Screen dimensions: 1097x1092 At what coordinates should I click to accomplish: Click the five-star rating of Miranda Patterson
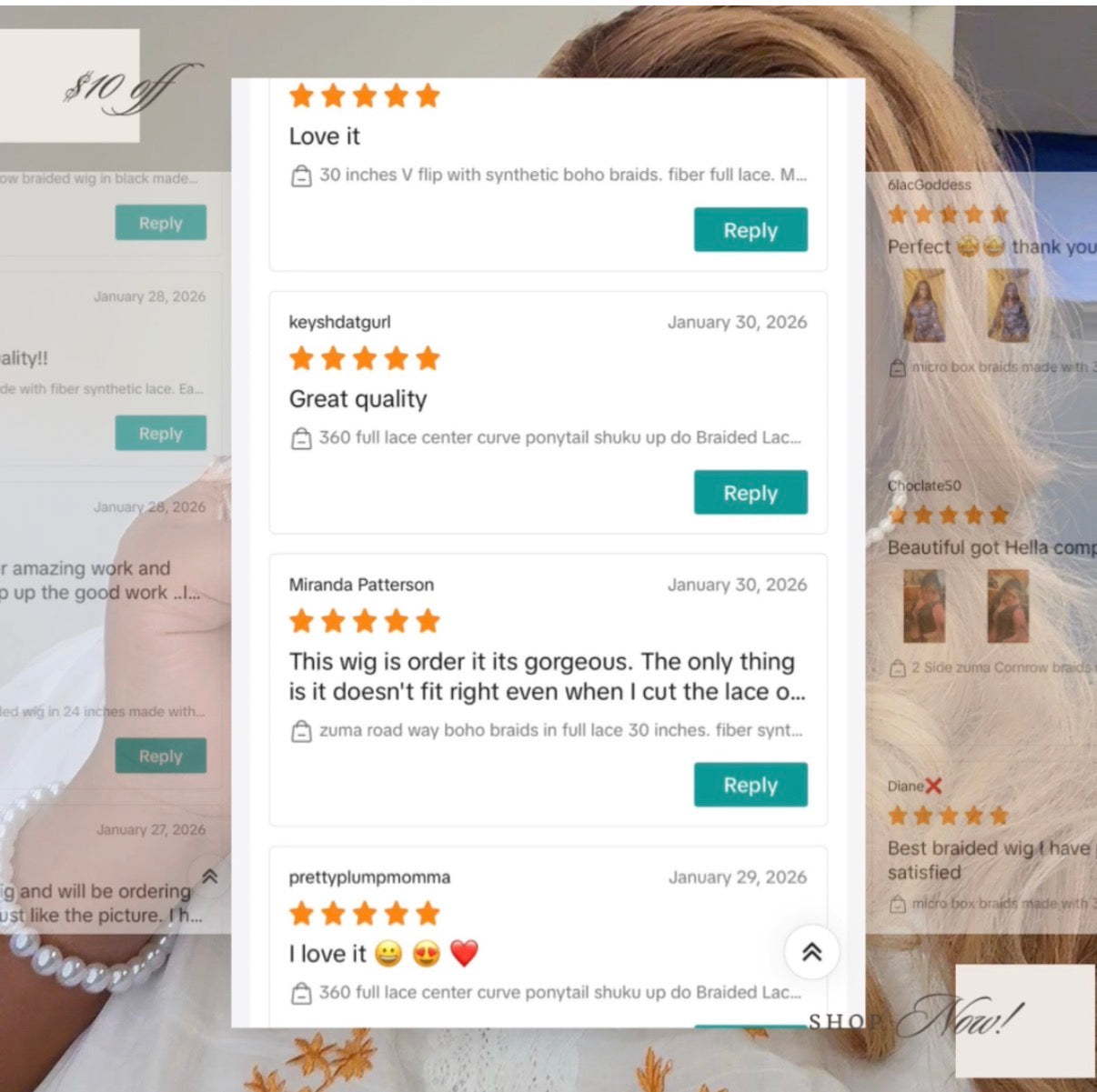(365, 622)
